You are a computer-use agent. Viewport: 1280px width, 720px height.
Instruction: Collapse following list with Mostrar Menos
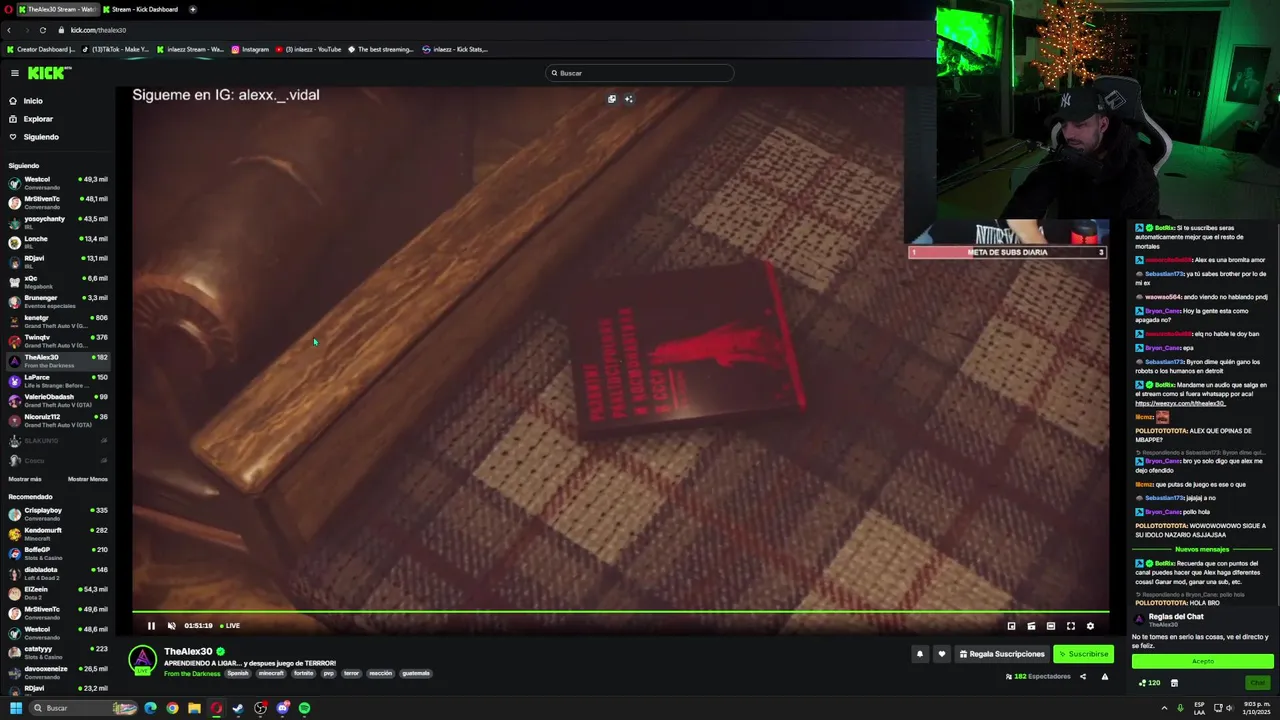87,479
